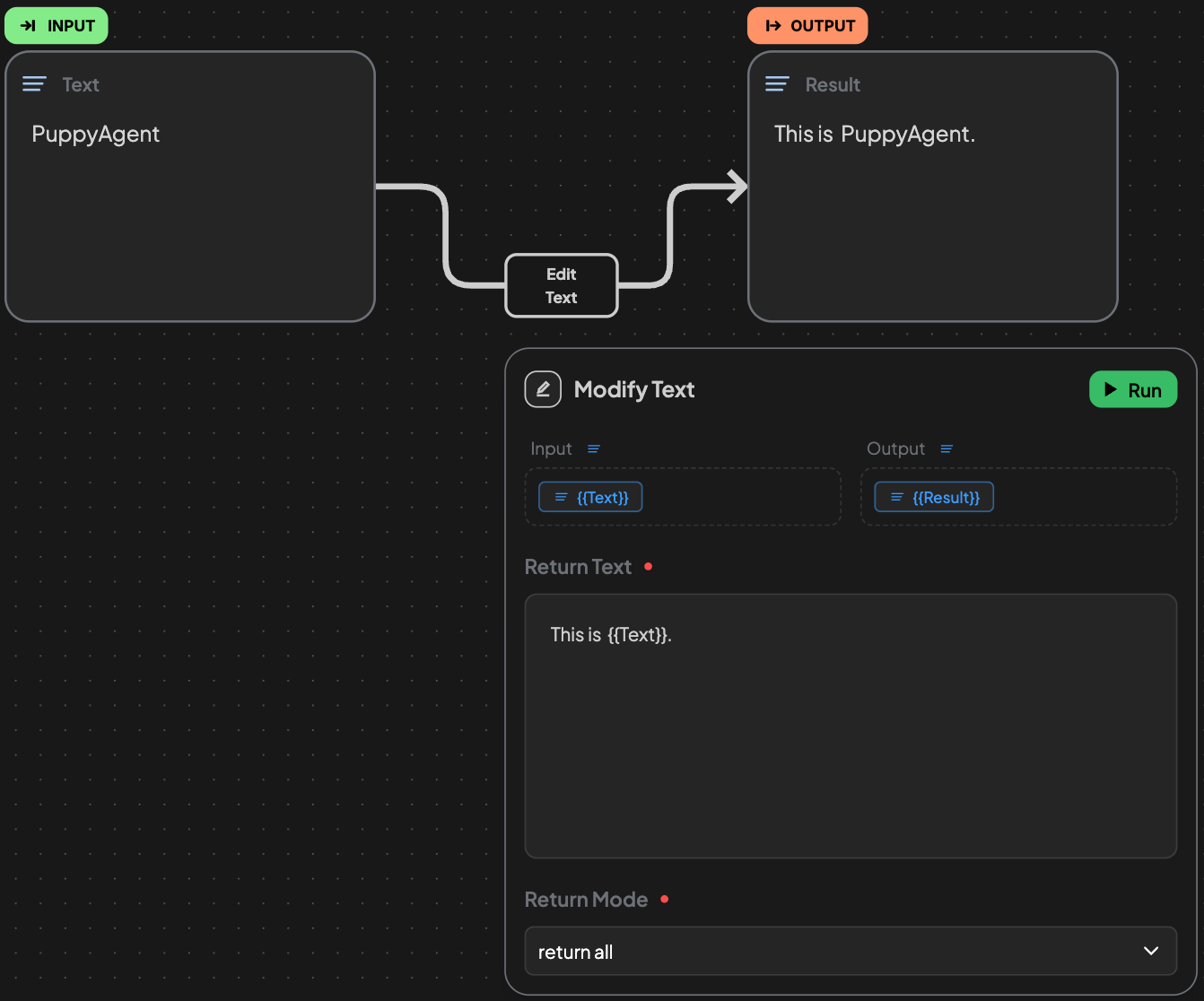Click the play triangle icon on Run
The image size is (1204, 1001).
pyautogui.click(x=1111, y=390)
